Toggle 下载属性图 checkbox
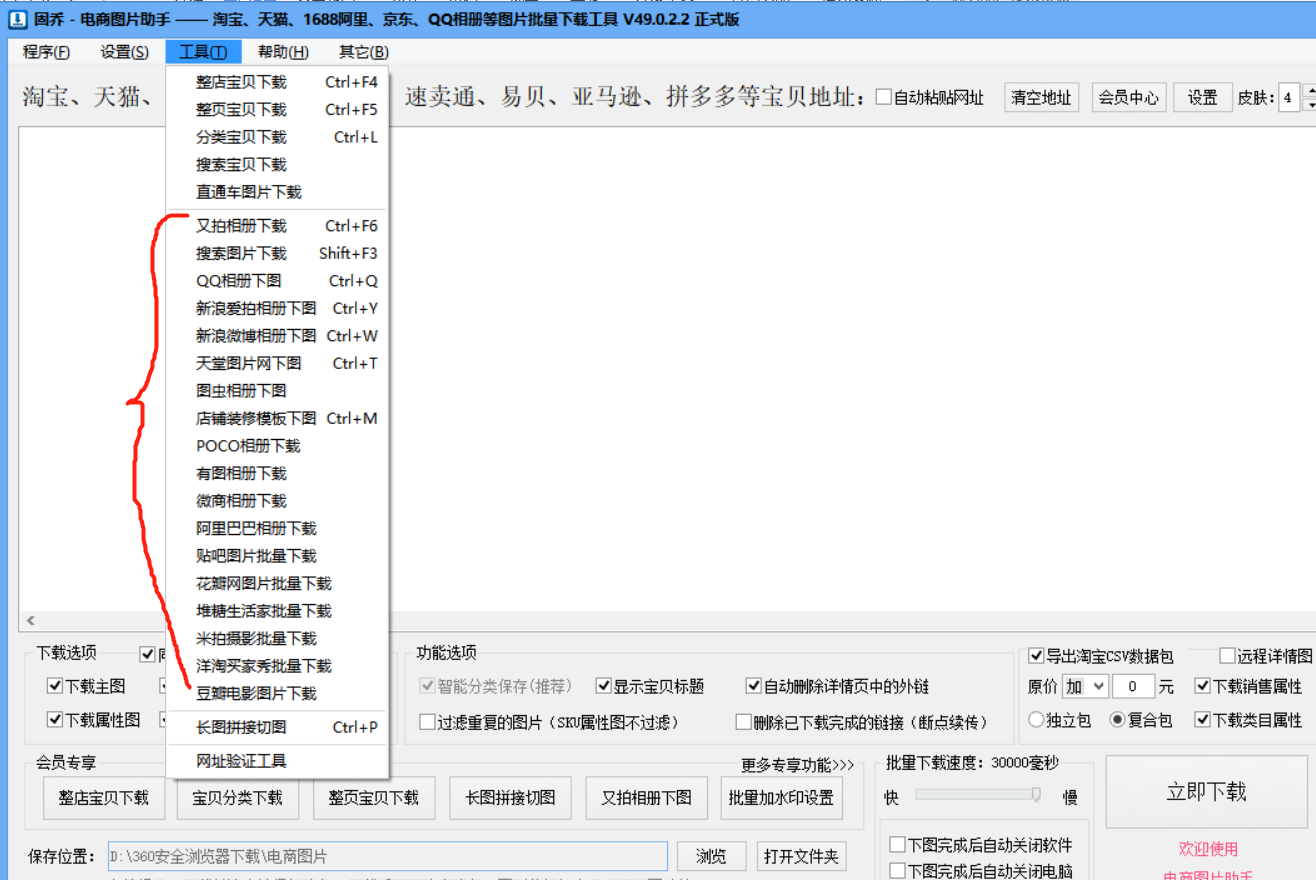Viewport: 1316px width, 880px height. click(x=55, y=720)
